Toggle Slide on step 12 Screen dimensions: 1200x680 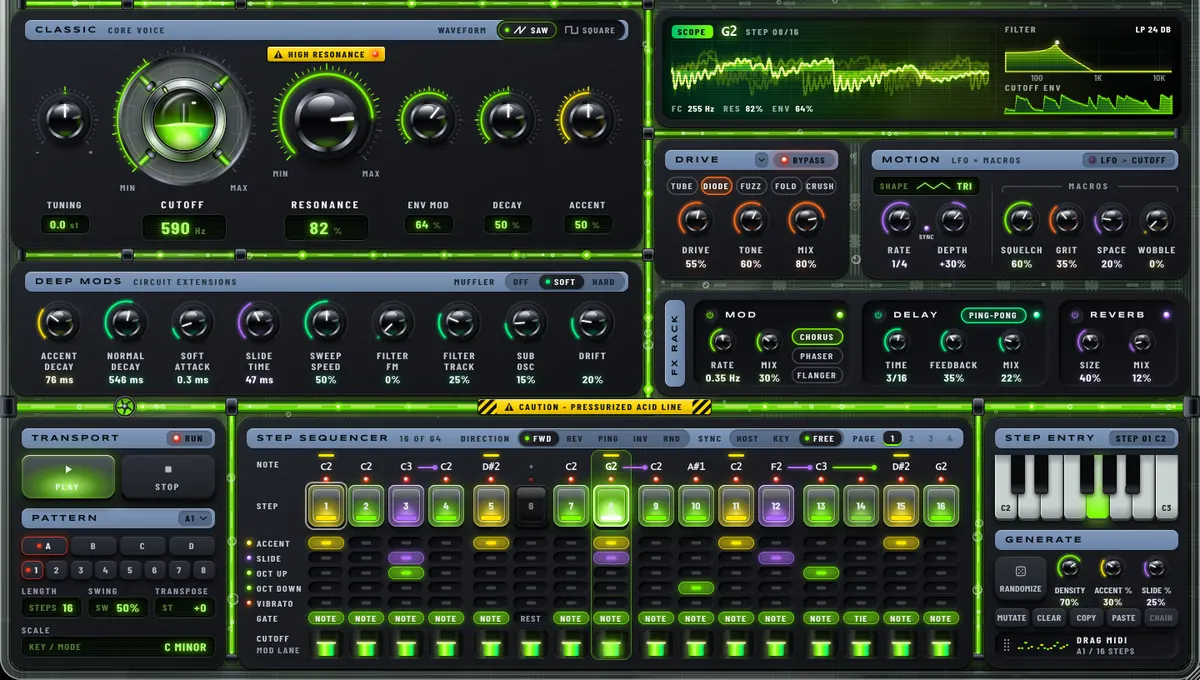pyautogui.click(x=775, y=558)
